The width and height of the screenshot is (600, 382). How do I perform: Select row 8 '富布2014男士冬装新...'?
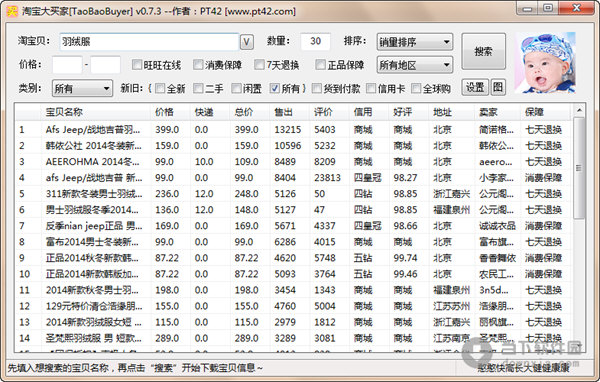coord(294,242)
